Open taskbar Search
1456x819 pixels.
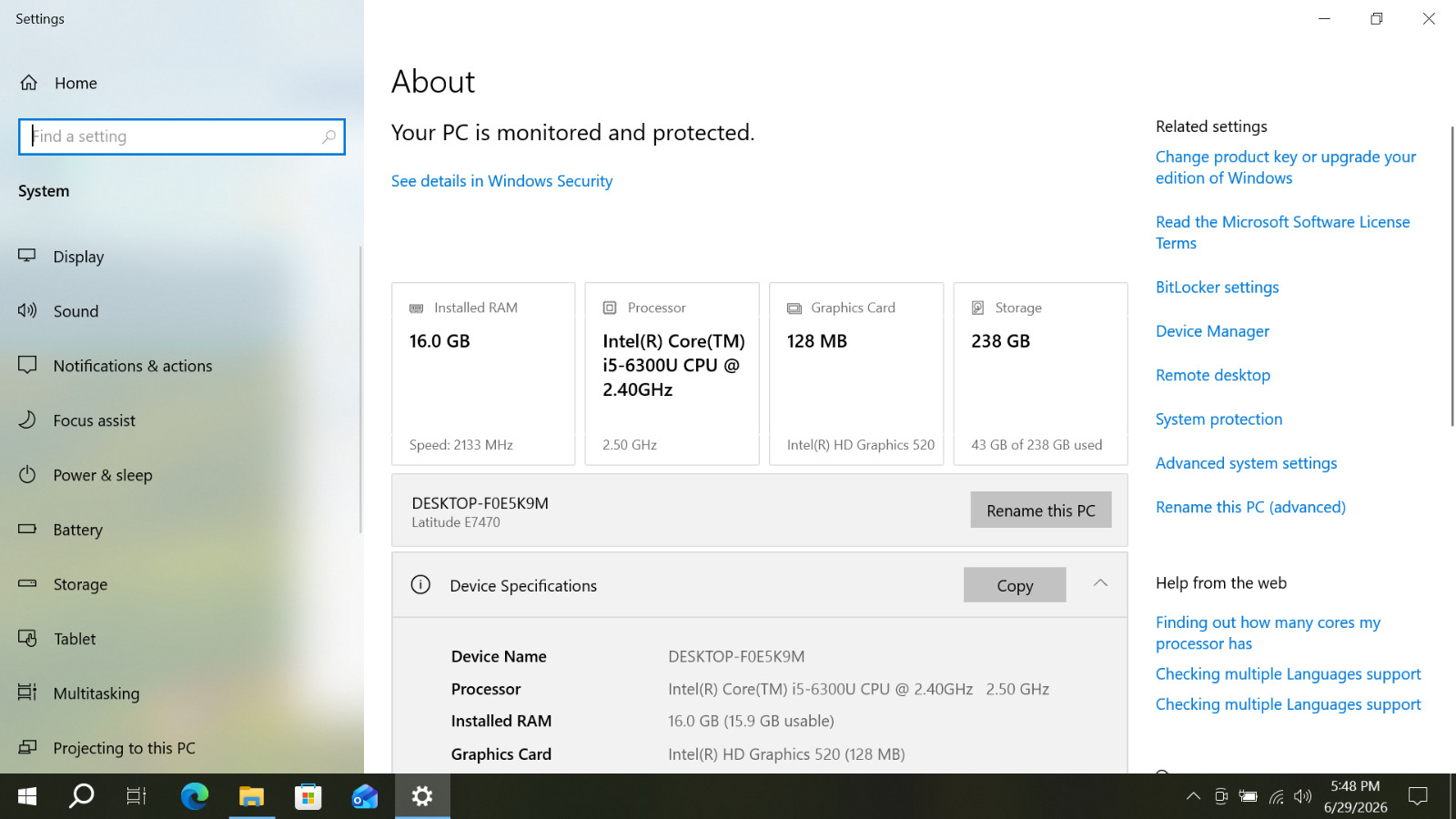tap(82, 796)
